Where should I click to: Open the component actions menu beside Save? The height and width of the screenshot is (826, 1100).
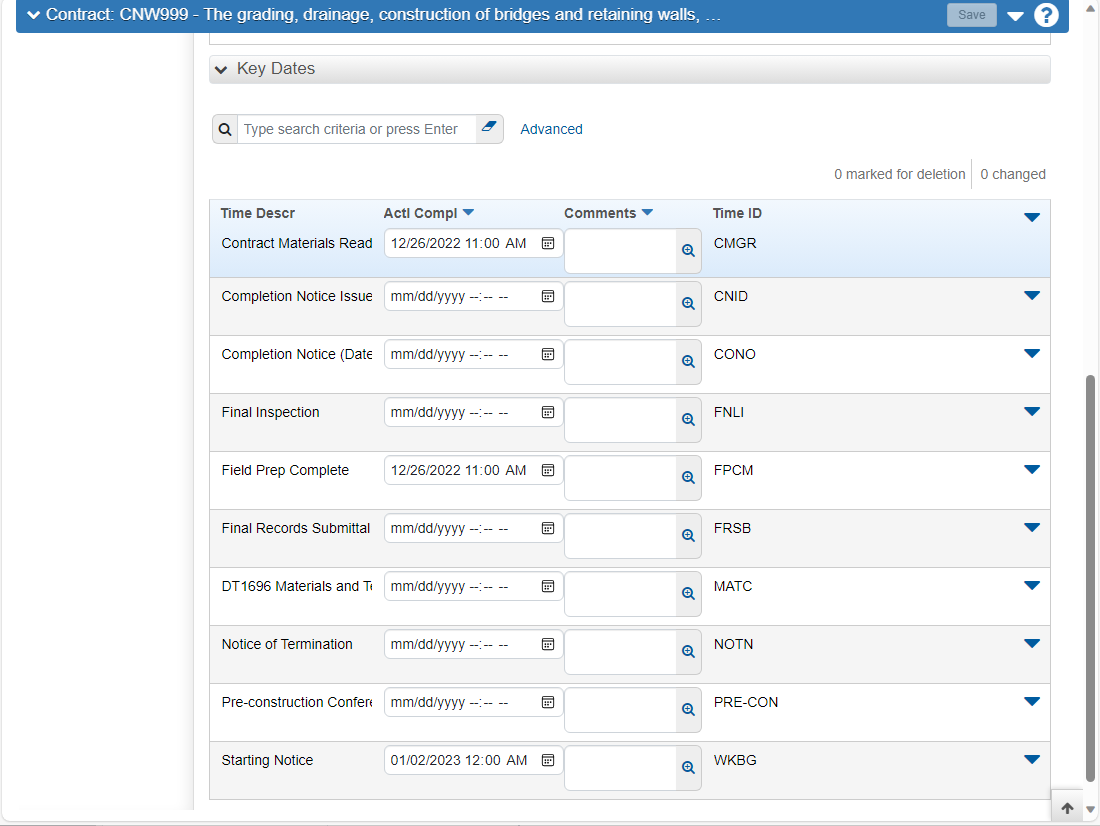[x=1015, y=15]
